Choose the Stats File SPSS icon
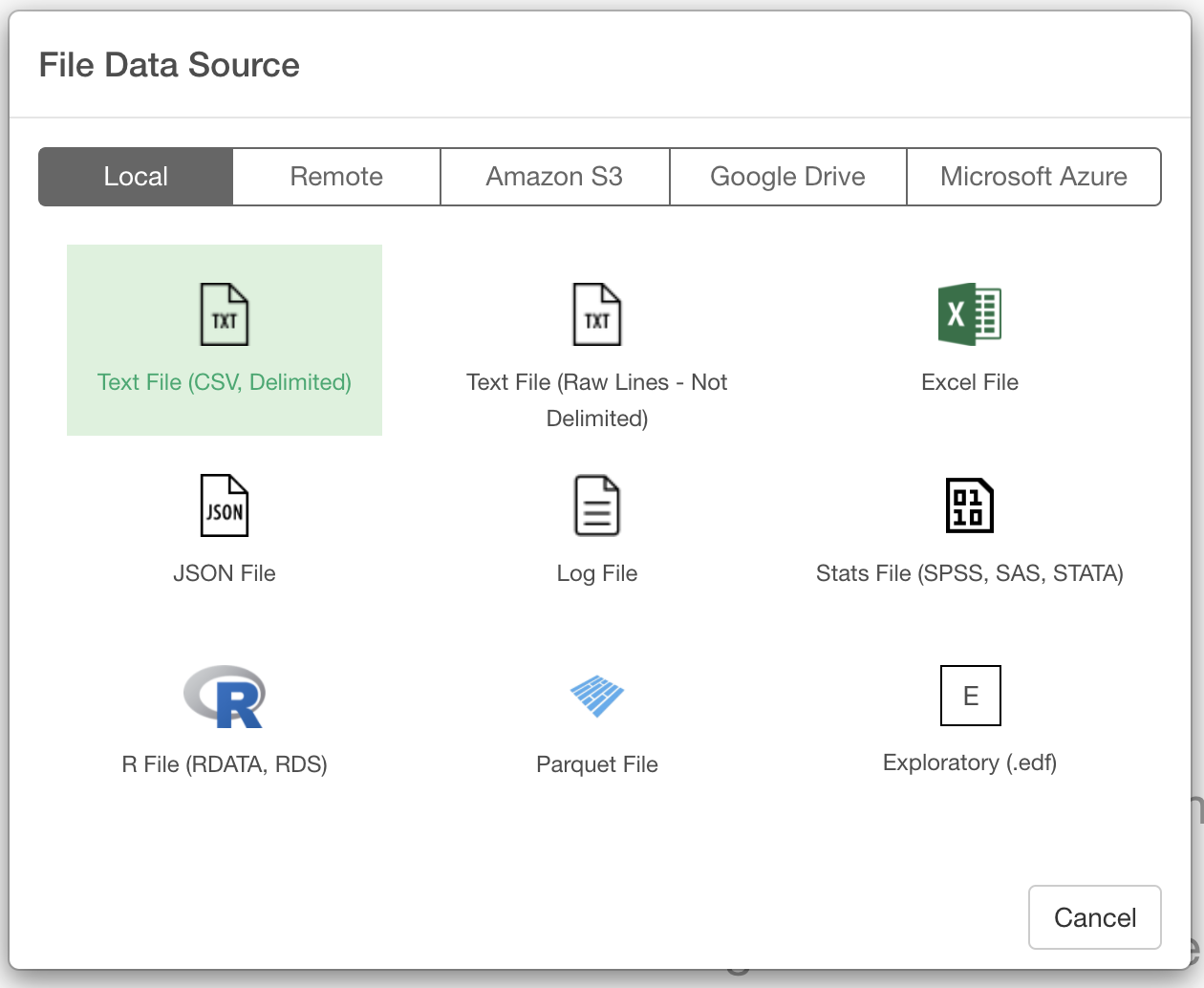This screenshot has width=1204, height=988. [969, 505]
